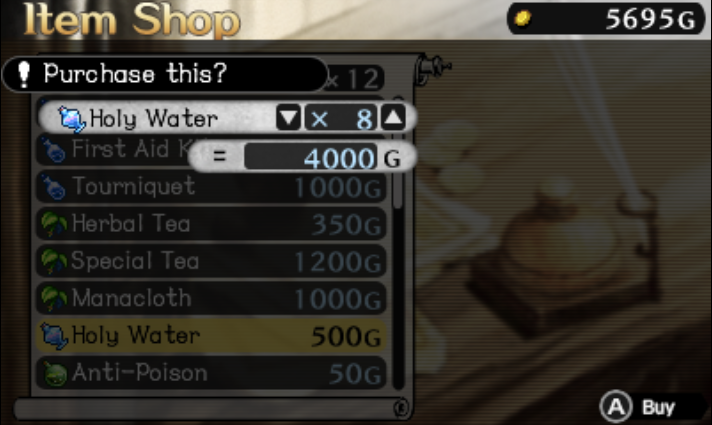Click the 4000 G total price field
The image size is (712, 425).
(x=311, y=157)
